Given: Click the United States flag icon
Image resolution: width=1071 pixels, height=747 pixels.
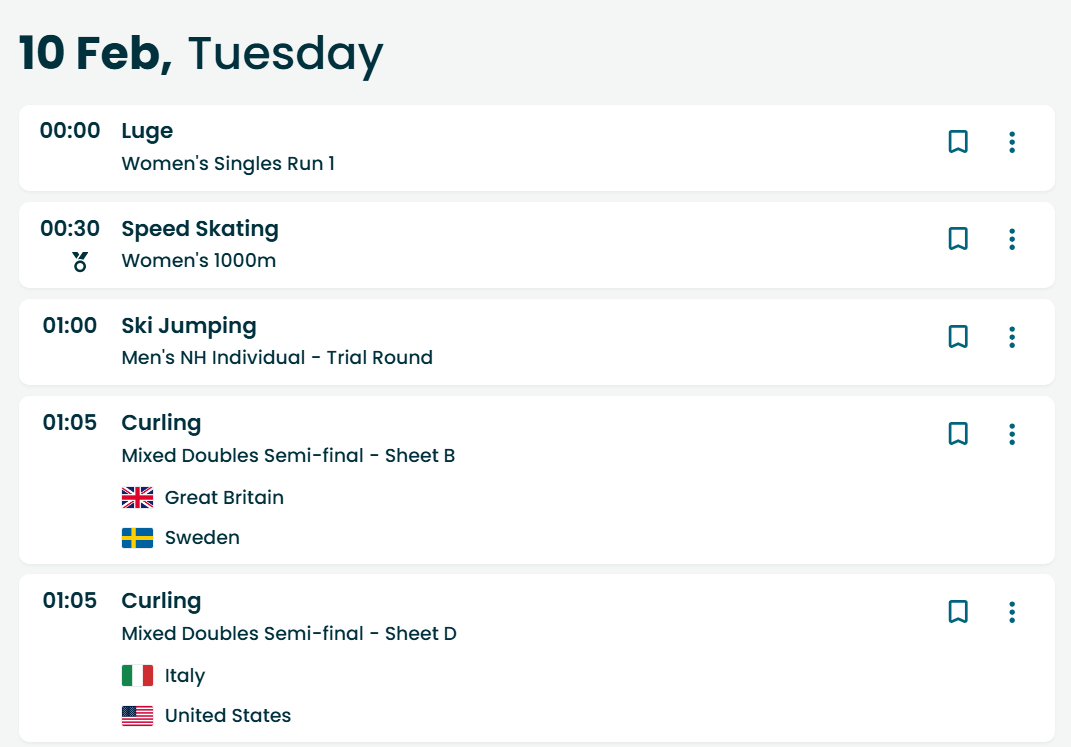Looking at the screenshot, I should point(137,716).
